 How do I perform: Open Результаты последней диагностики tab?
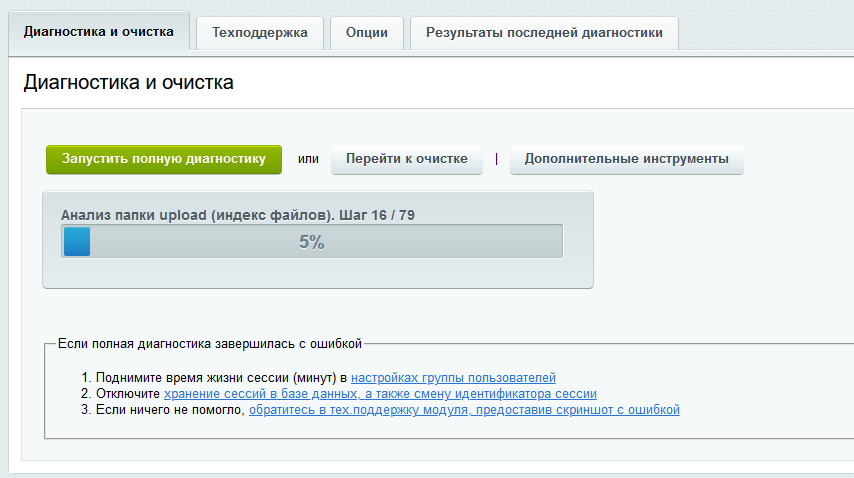544,33
